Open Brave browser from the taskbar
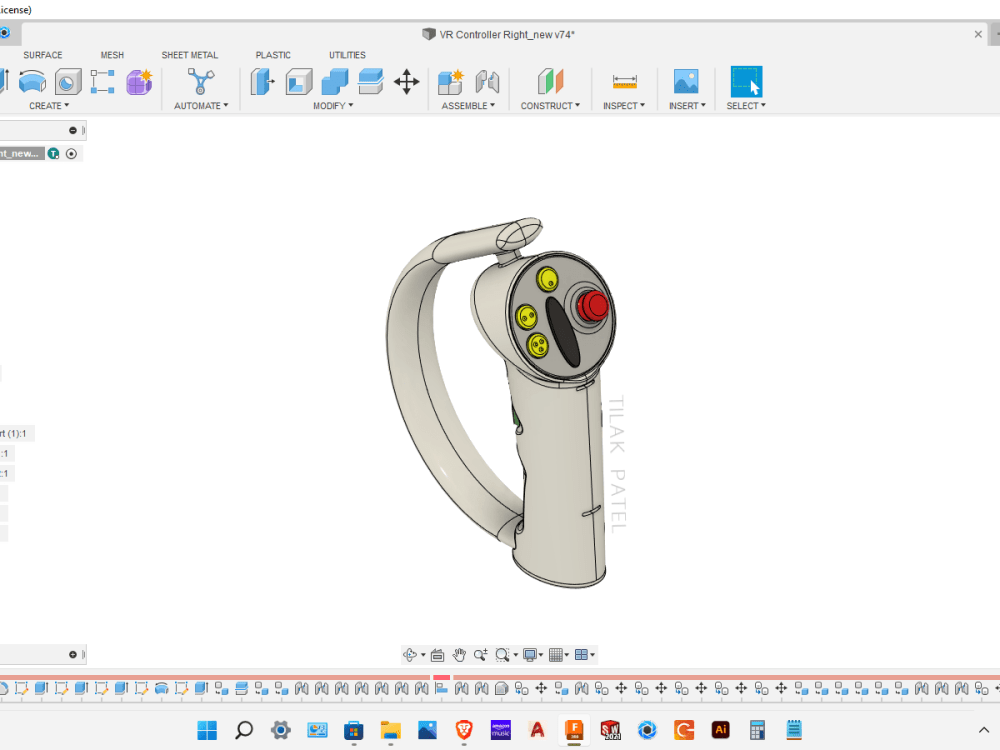Viewport: 1000px width, 750px height. [x=464, y=730]
